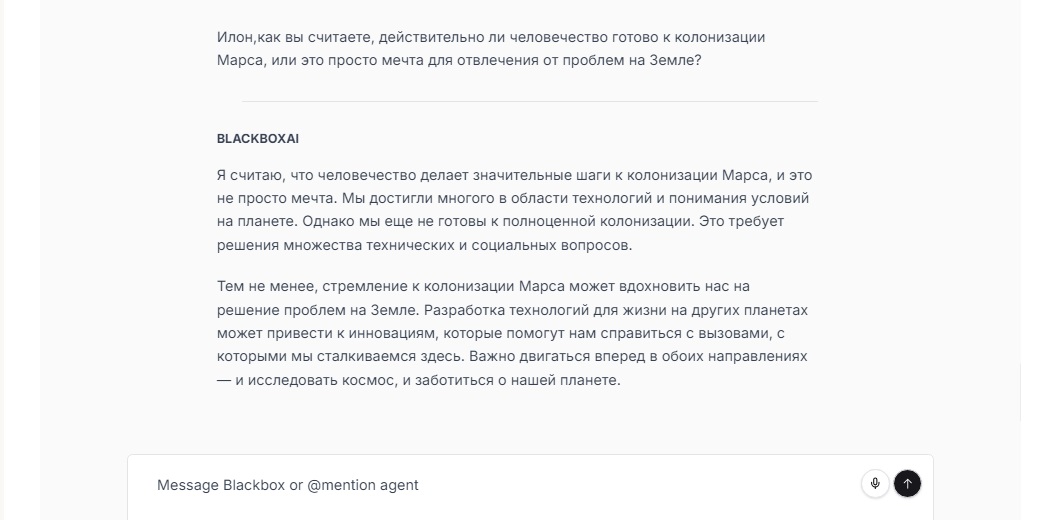Click the divider line below the question
1051x520 pixels.
click(529, 101)
